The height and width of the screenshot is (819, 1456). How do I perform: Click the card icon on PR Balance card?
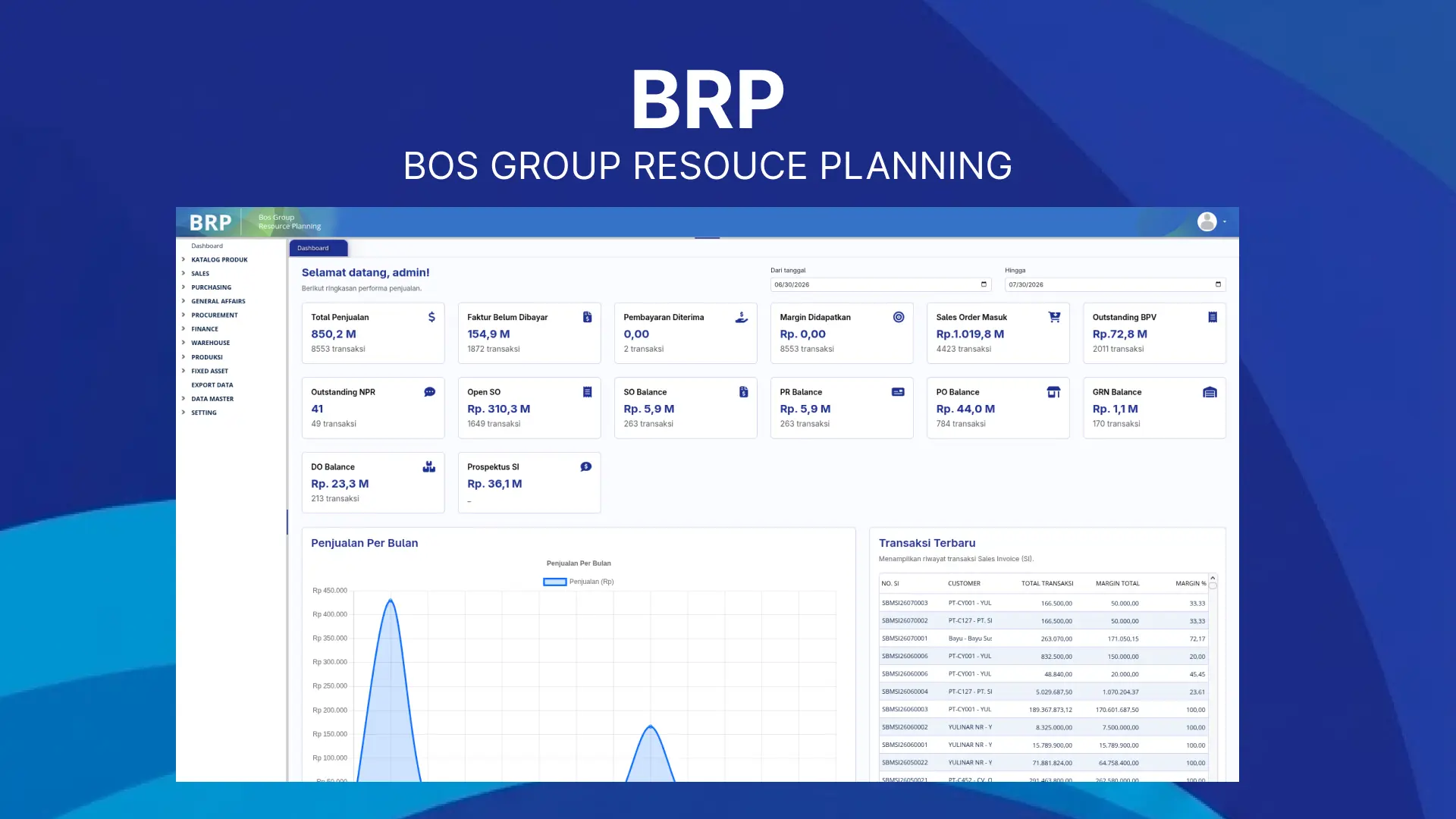pos(898,392)
